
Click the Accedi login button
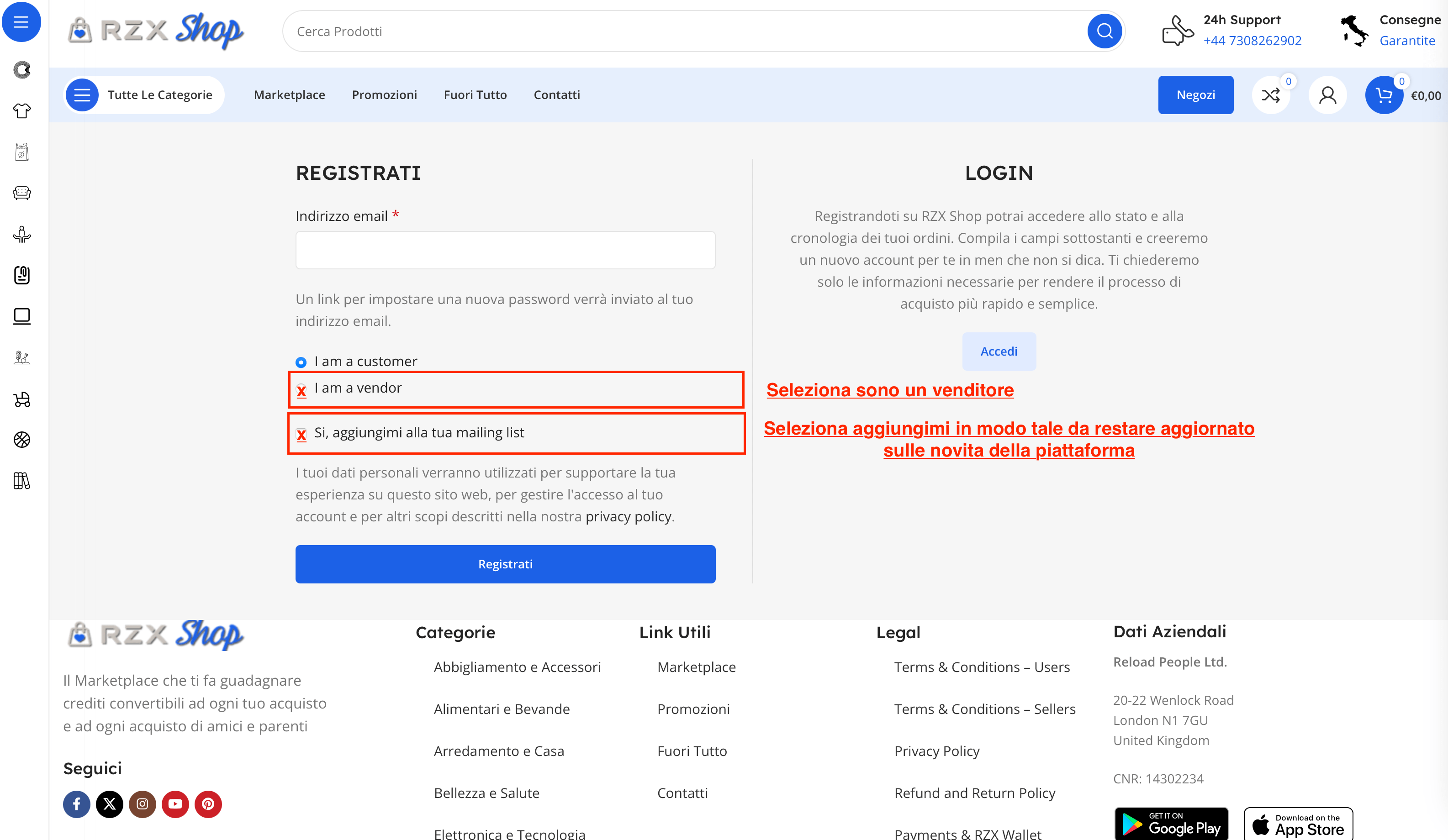(999, 352)
